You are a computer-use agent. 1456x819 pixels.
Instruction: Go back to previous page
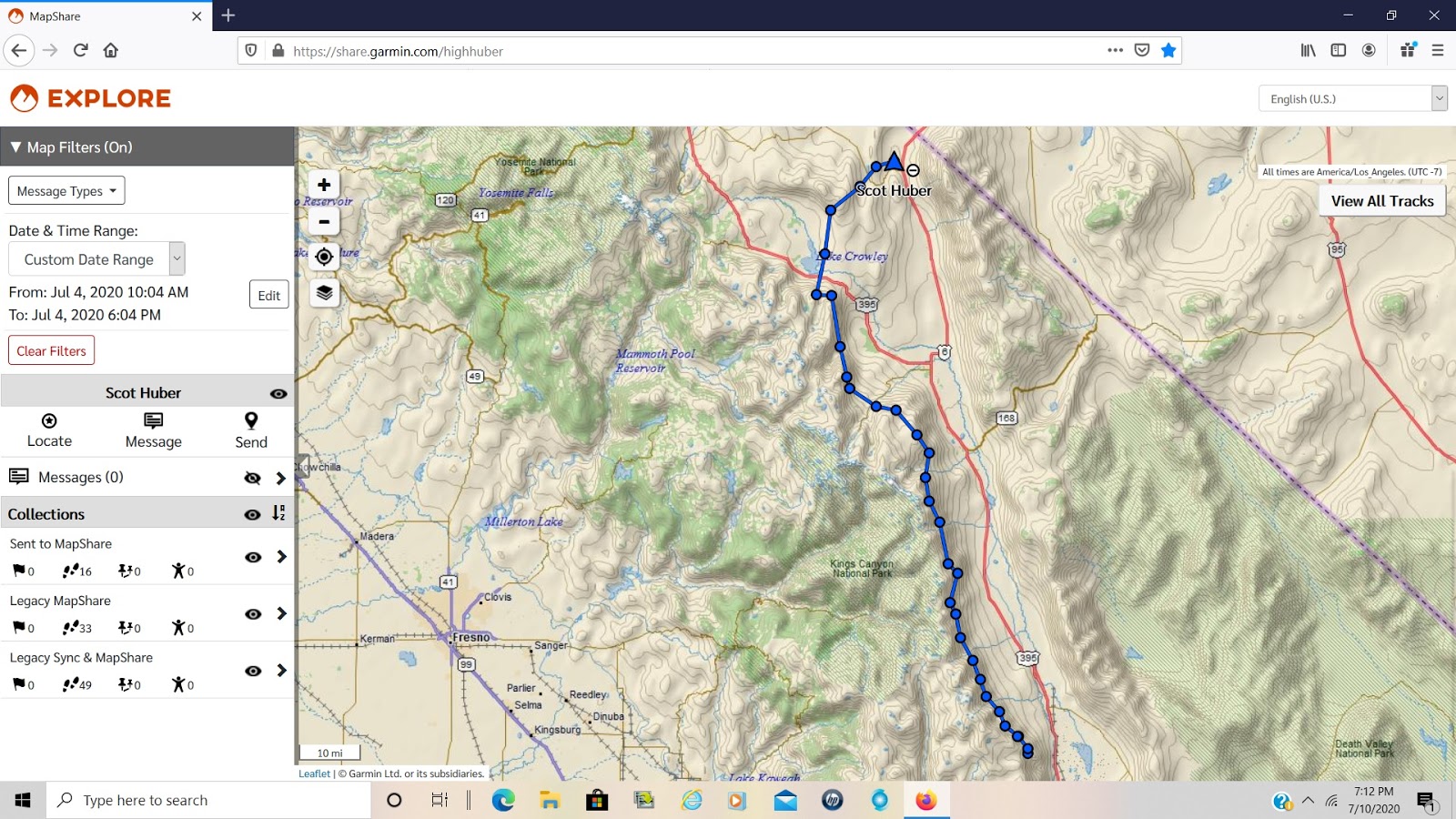[x=19, y=51]
